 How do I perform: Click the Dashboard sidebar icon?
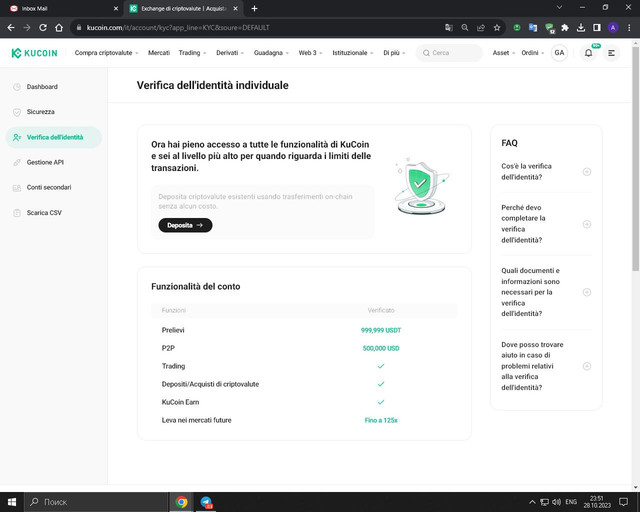pos(17,87)
